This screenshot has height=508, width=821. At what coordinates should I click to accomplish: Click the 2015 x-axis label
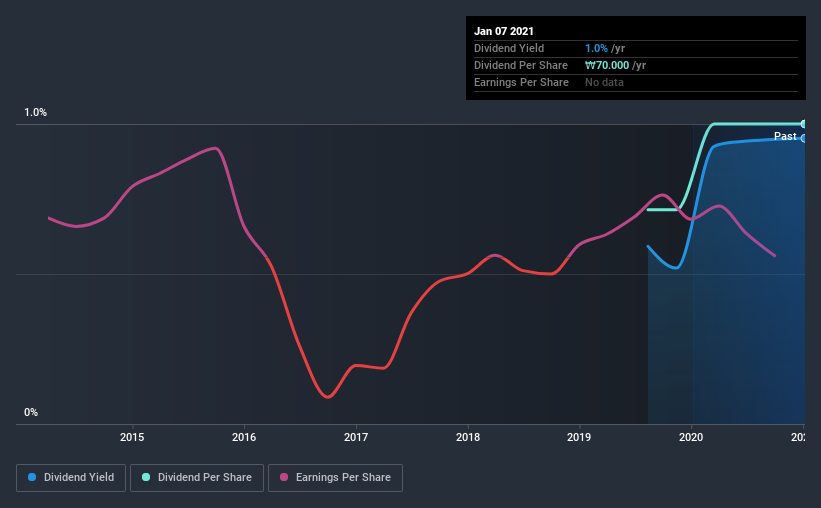pyautogui.click(x=132, y=437)
